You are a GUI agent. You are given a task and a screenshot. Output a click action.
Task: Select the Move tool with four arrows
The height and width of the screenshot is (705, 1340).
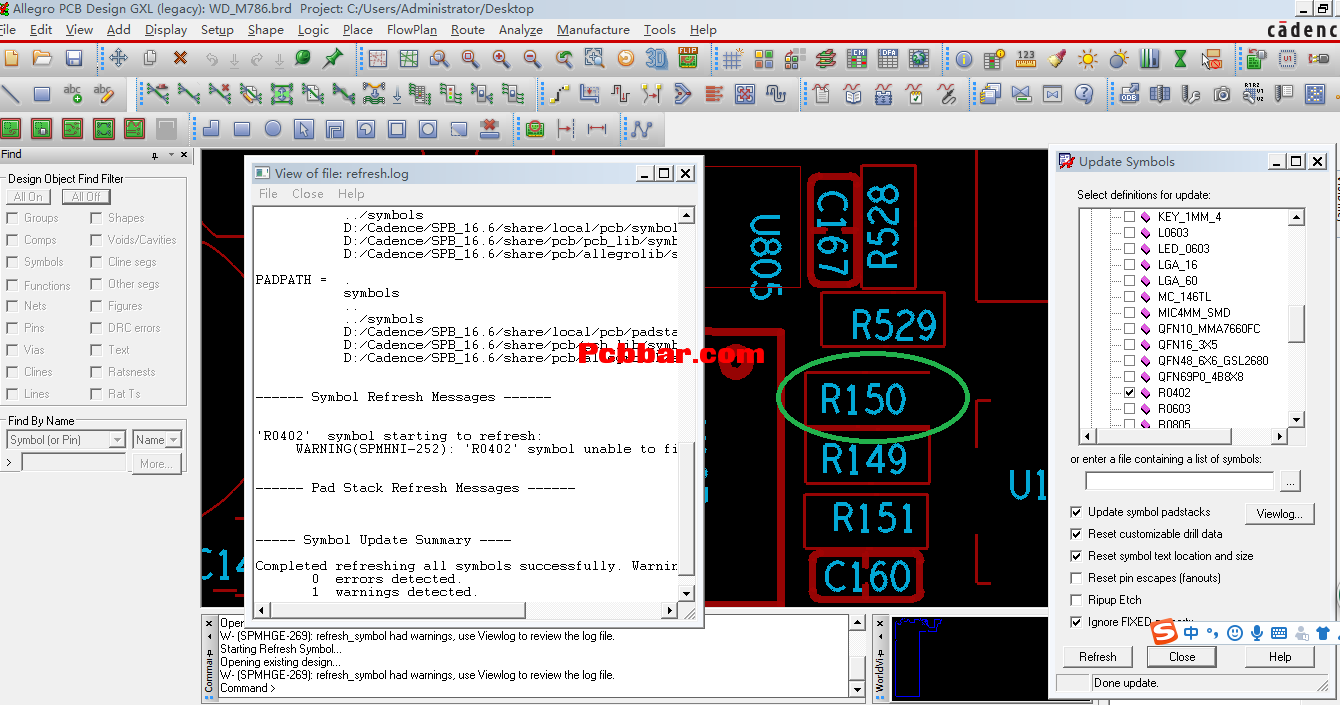coord(118,58)
